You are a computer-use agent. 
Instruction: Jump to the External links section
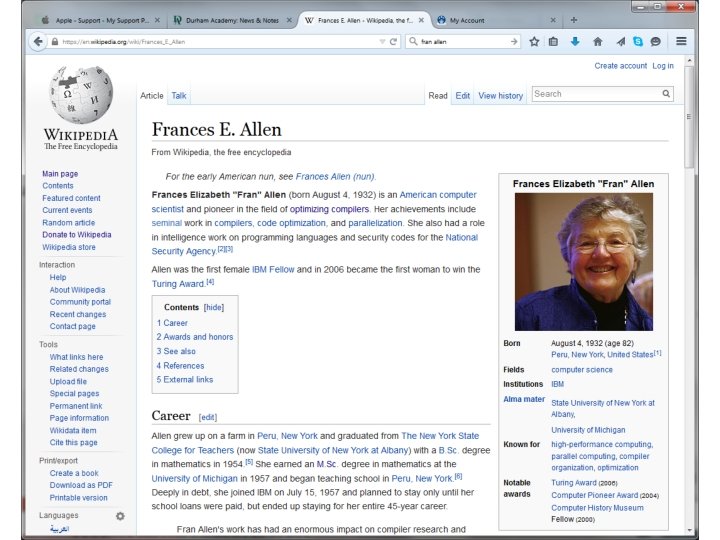point(185,379)
